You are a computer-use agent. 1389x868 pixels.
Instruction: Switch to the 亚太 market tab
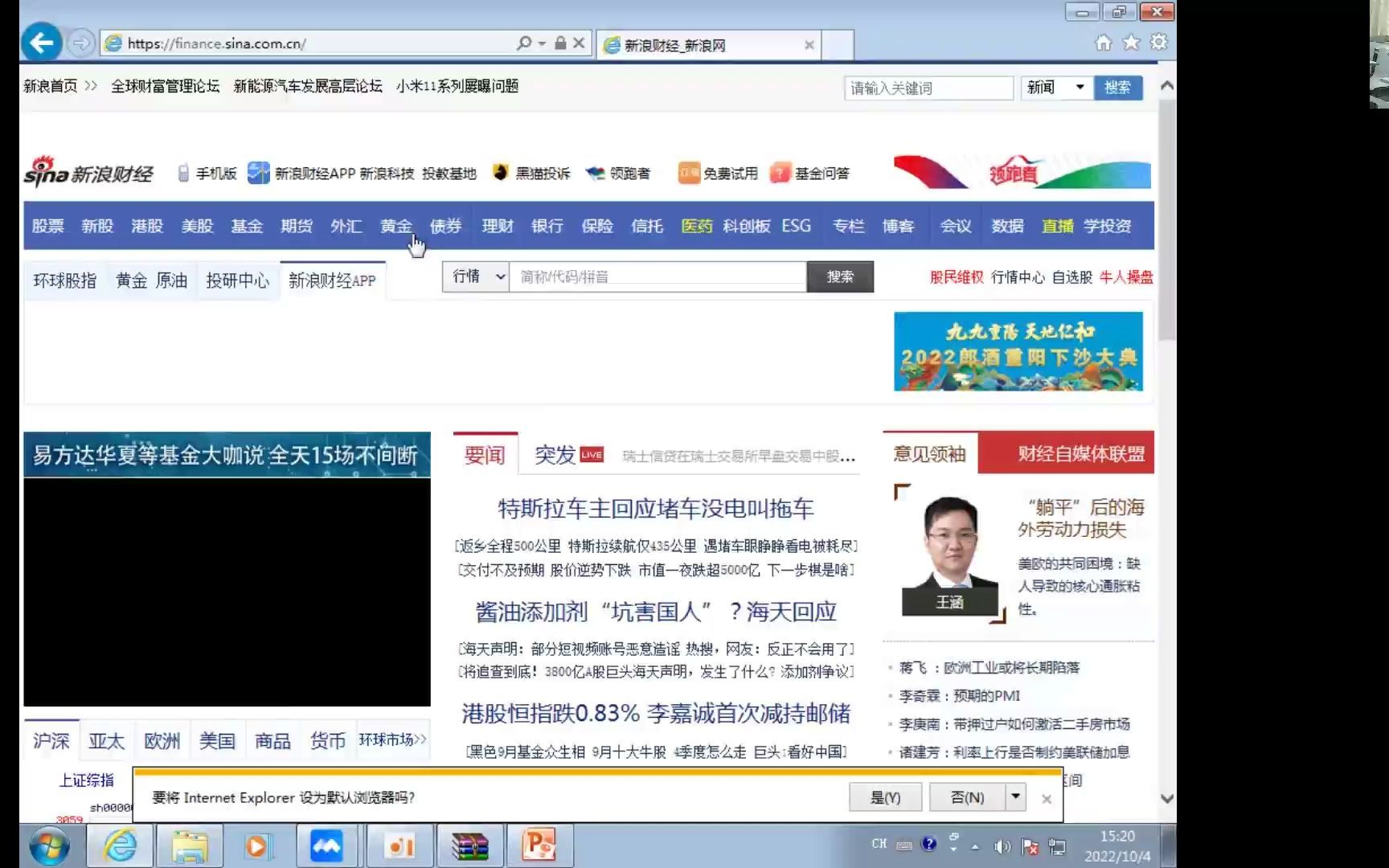tap(106, 740)
